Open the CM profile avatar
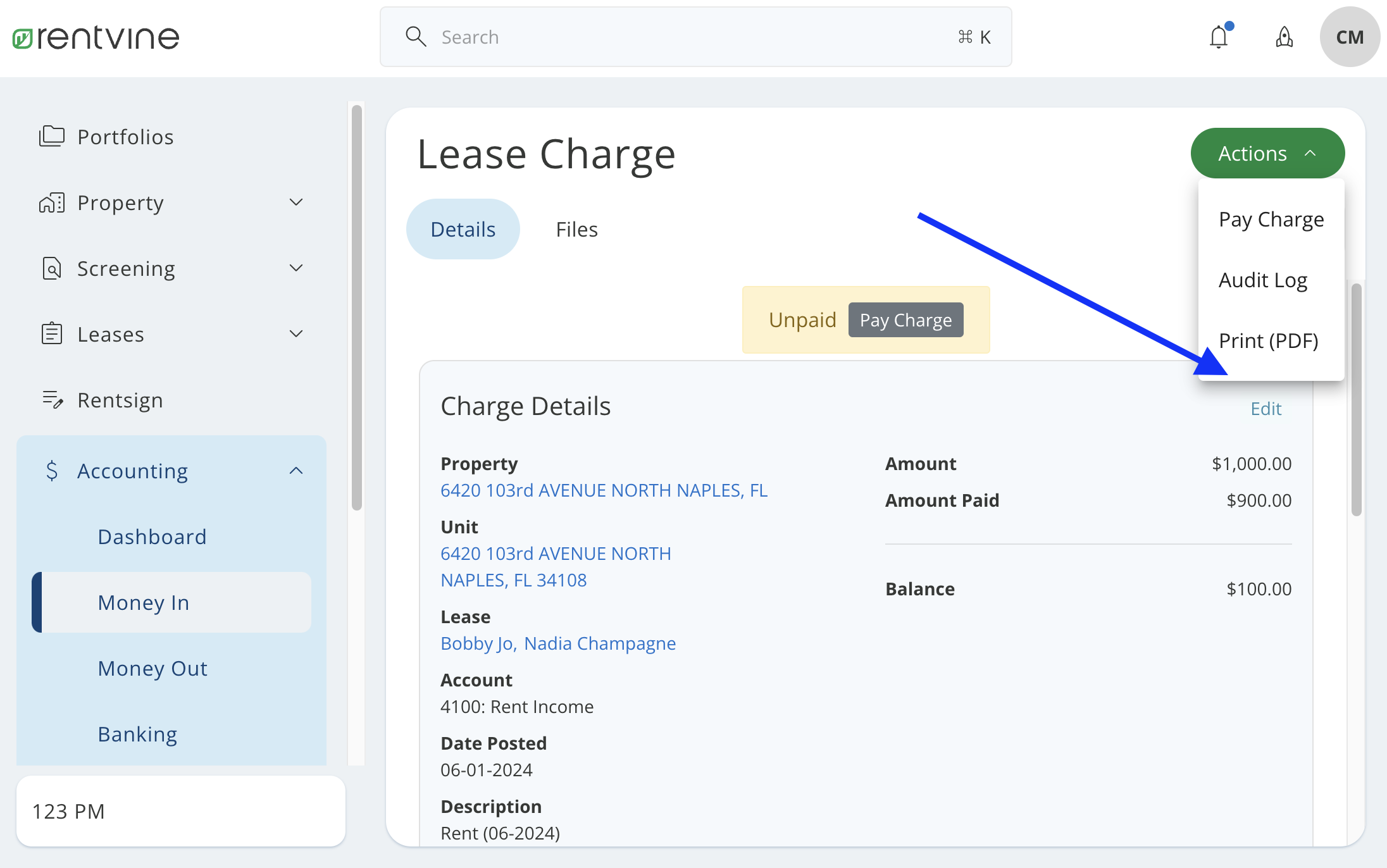Image resolution: width=1387 pixels, height=868 pixels. [x=1350, y=37]
